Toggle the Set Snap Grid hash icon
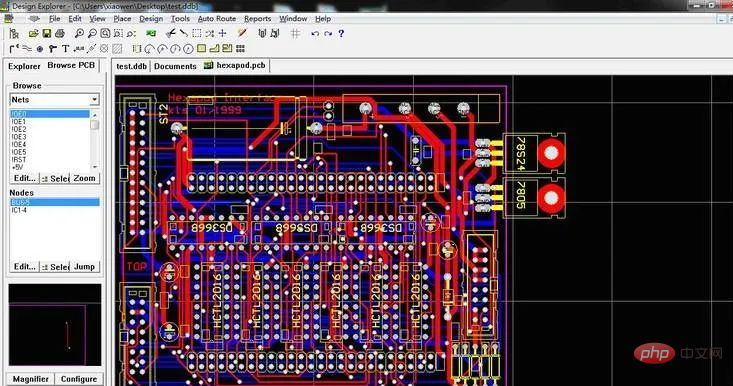This screenshot has width=733, height=386. pos(295,33)
